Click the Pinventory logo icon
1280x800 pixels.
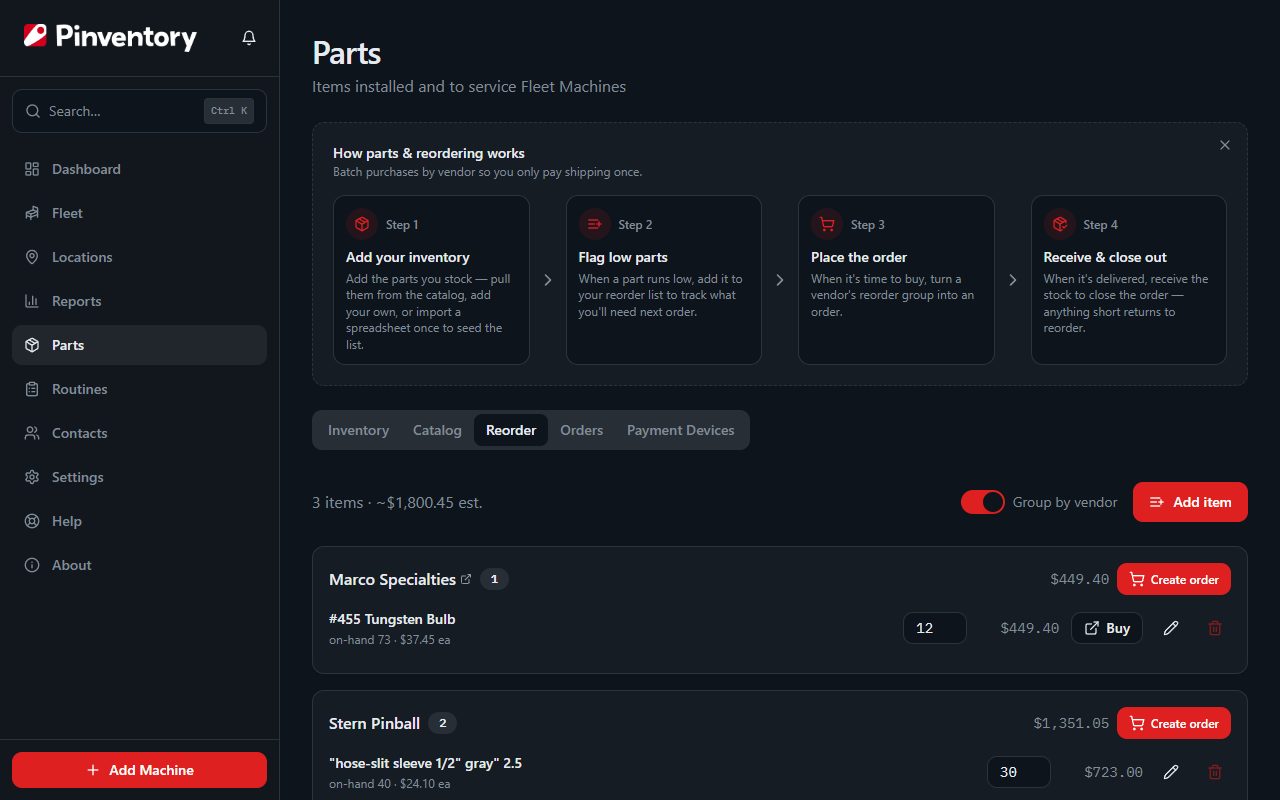pos(35,36)
